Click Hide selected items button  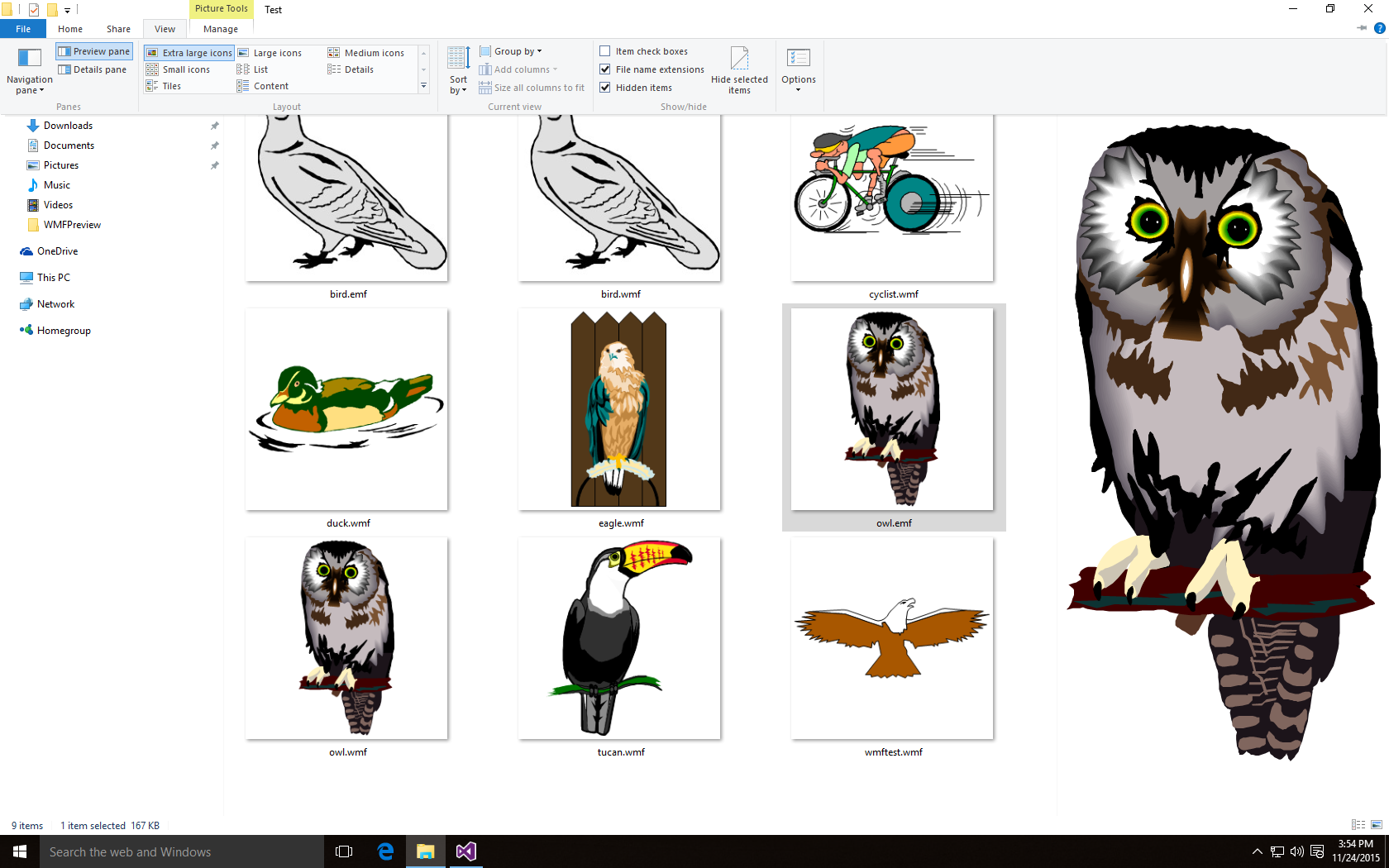[x=739, y=71]
